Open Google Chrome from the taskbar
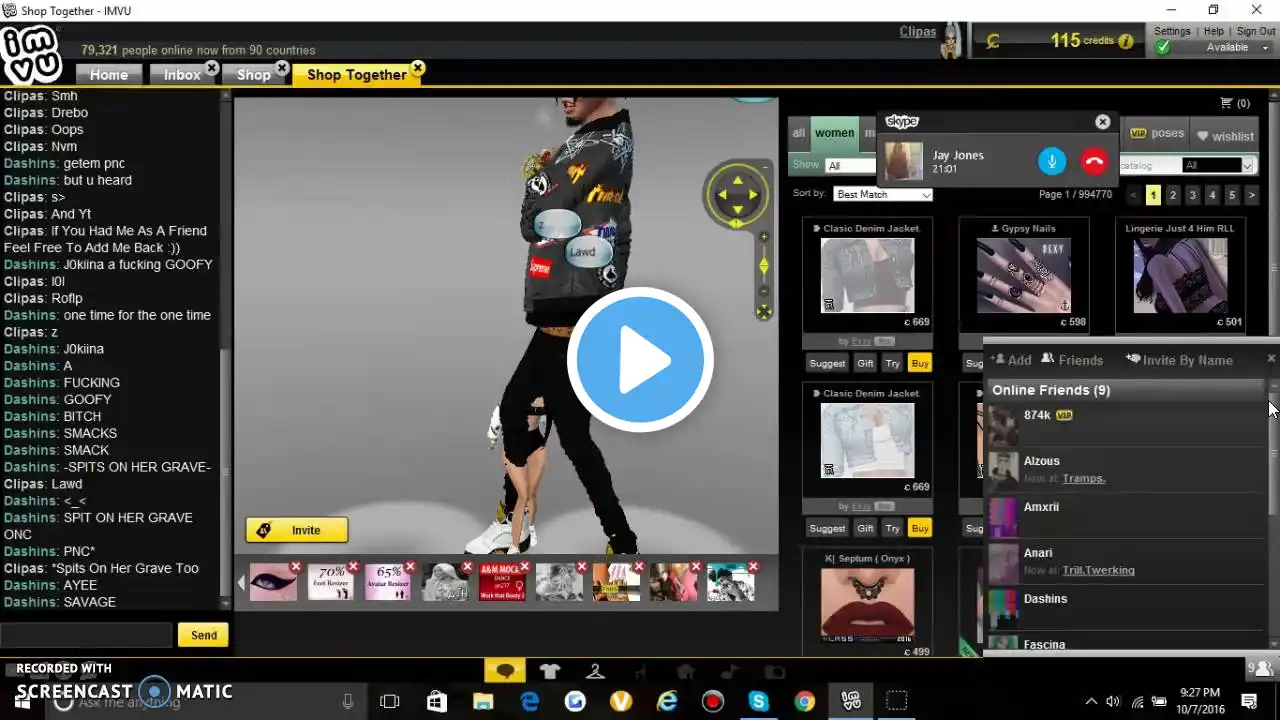 coord(805,701)
